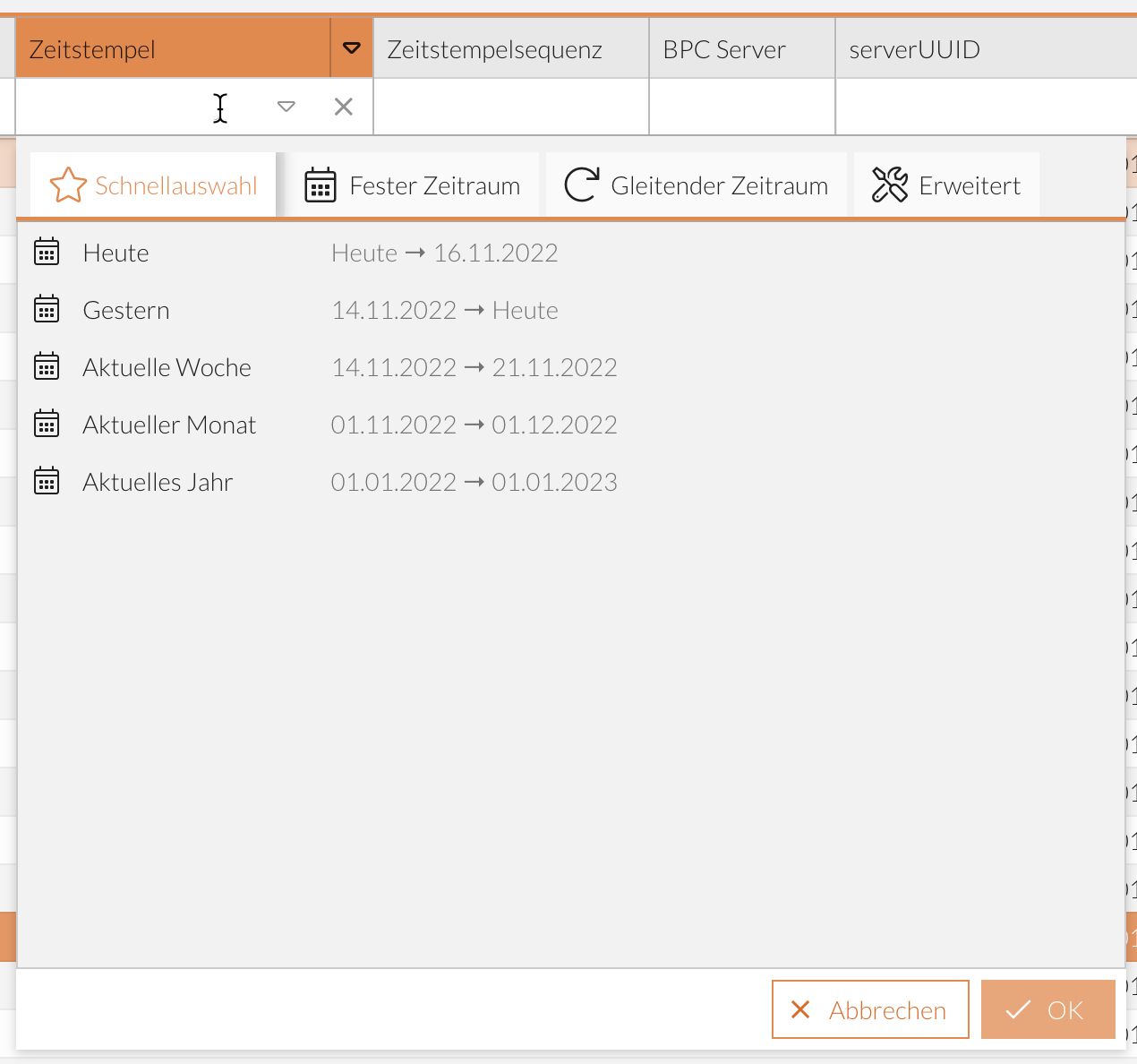Viewport: 1137px width, 1064px height.
Task: Collapse the Zeitstempel filter dropdown triangle
Action: [286, 107]
